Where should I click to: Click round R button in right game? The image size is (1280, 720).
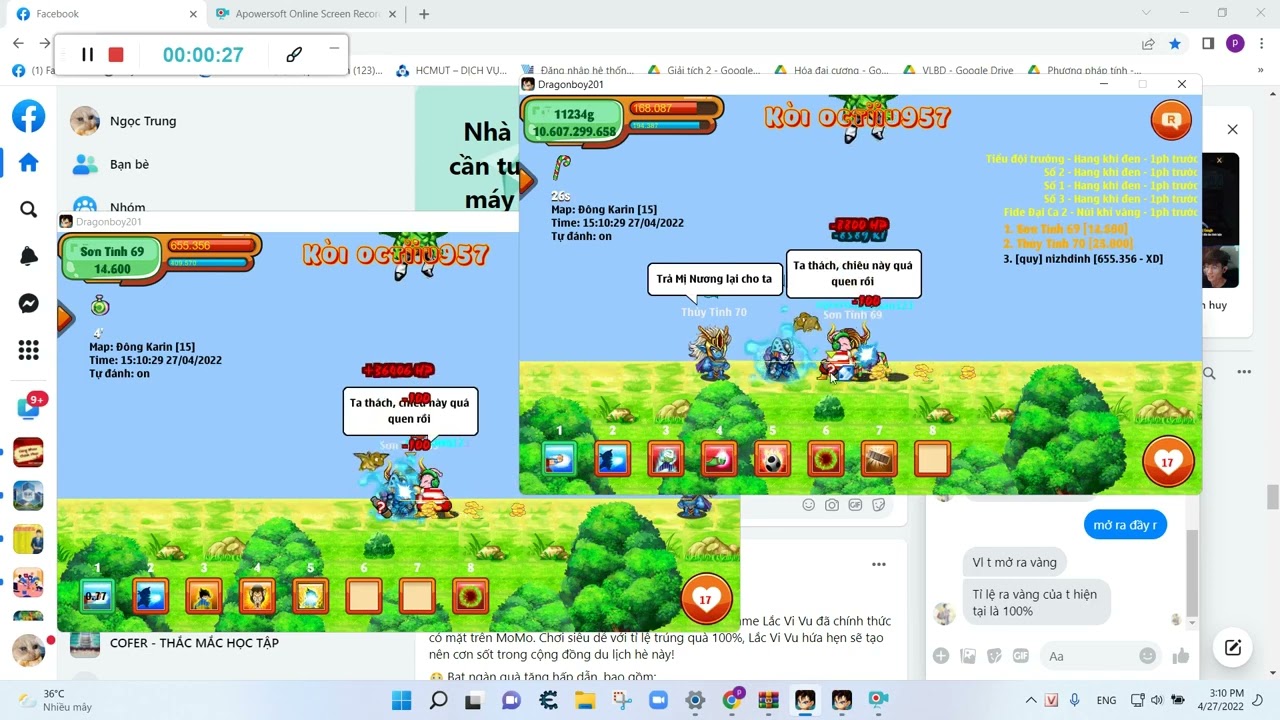tap(1171, 121)
